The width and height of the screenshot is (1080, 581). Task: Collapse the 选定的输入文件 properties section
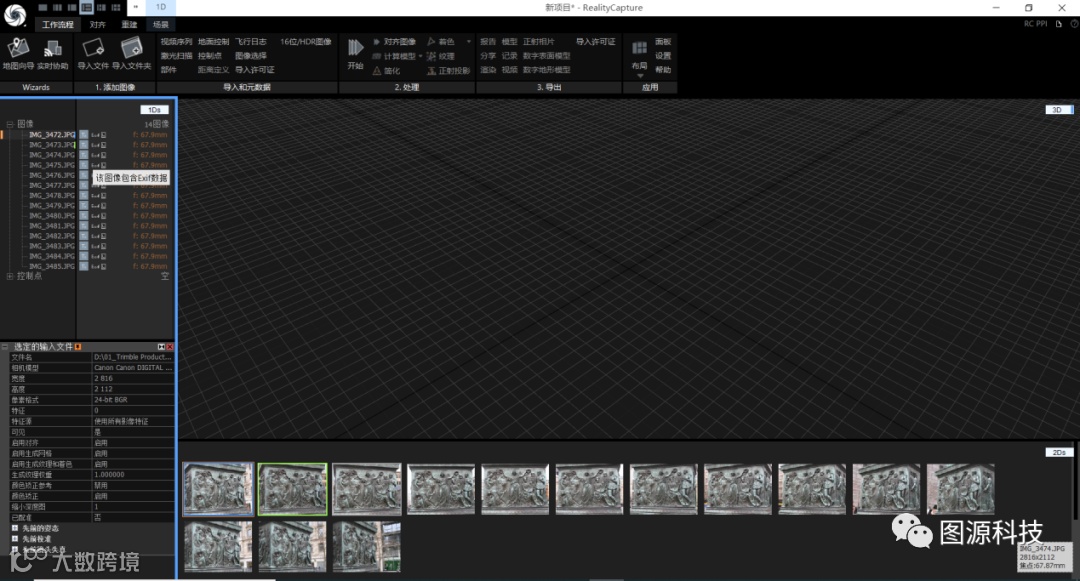click(x=5, y=347)
